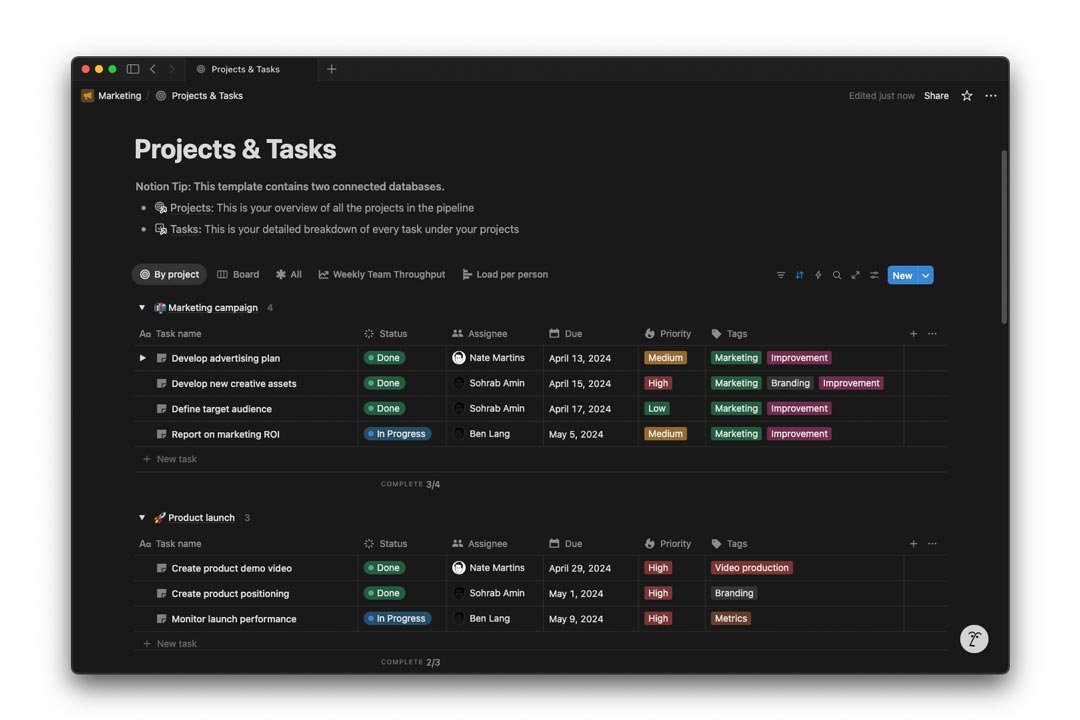This screenshot has width=1080, height=720.
Task: Favorite the page using the star icon
Action: (x=966, y=95)
